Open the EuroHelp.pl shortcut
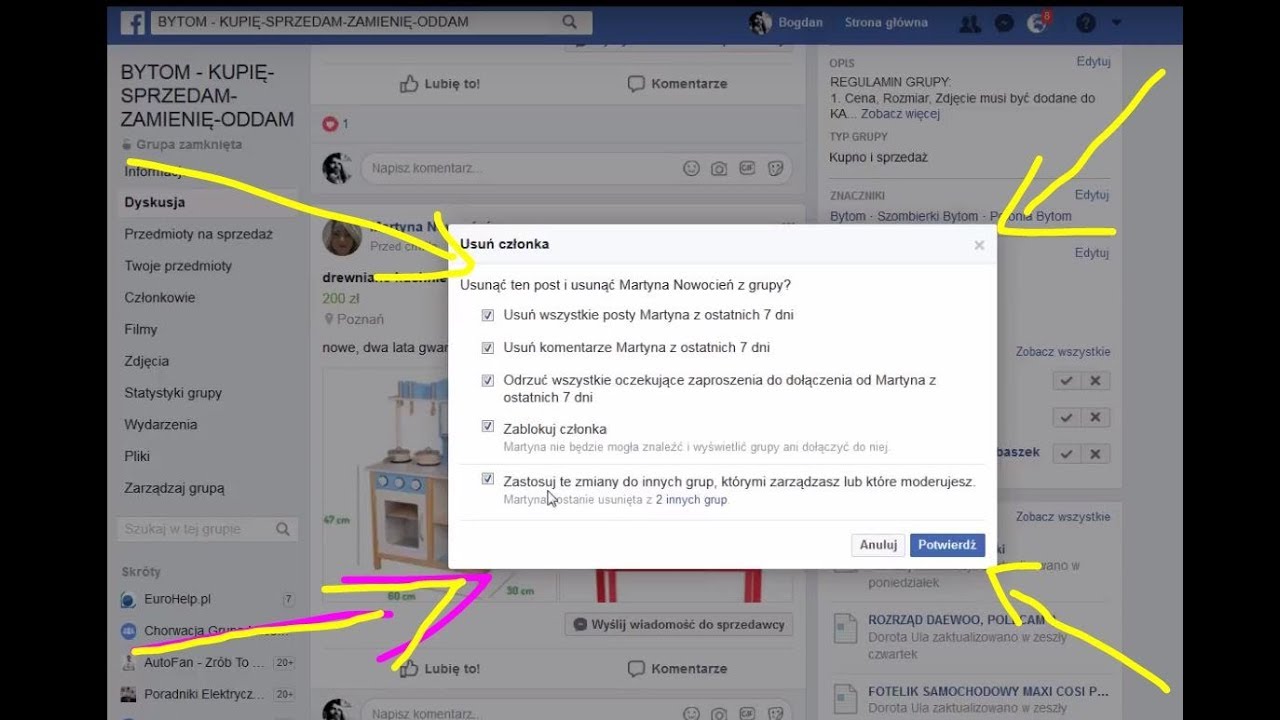This screenshot has width=1280, height=720. 177,599
